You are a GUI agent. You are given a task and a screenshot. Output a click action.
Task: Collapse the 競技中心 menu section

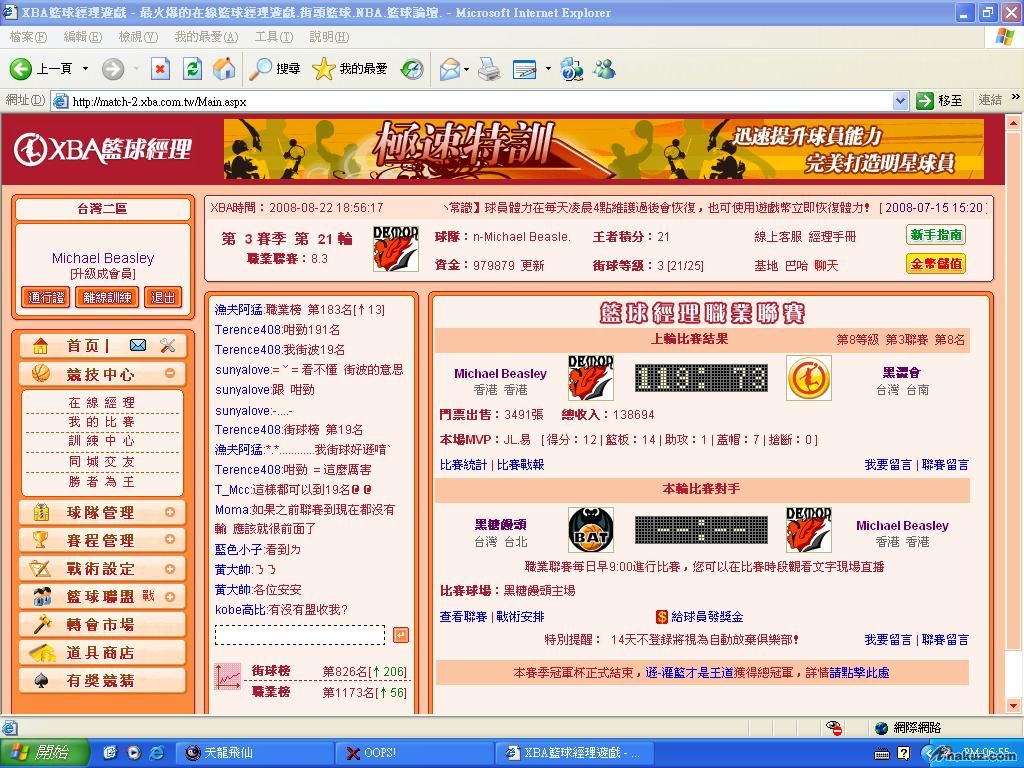(x=170, y=374)
